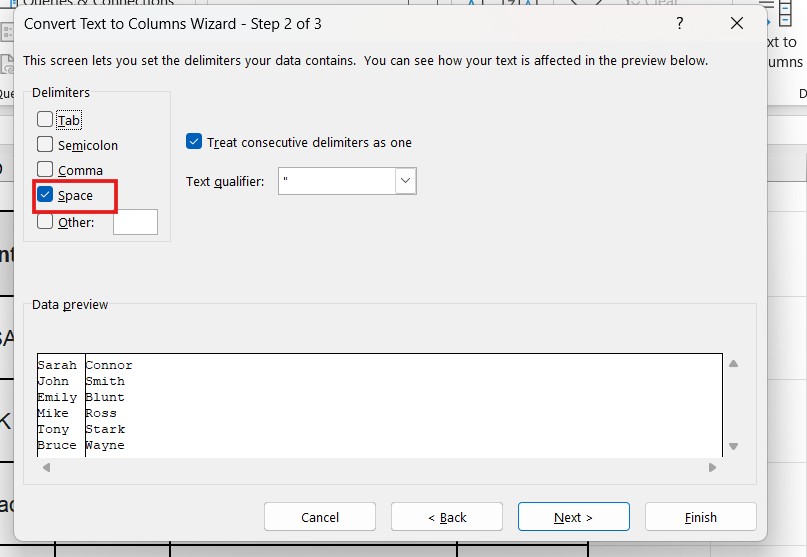
Task: Proceed with the Next button
Action: tap(574, 517)
